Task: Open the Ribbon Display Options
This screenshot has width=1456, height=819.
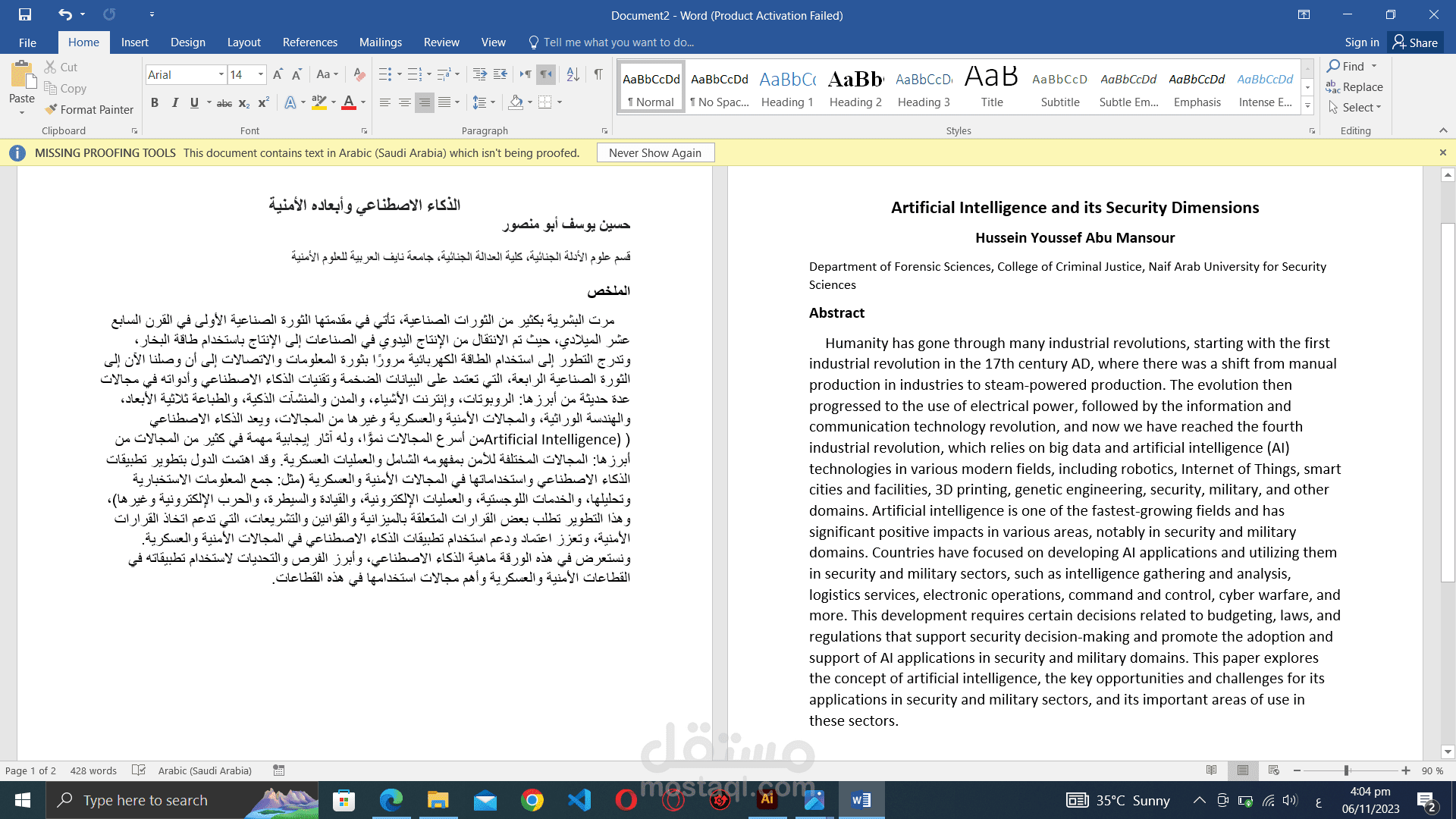Action: [x=1304, y=14]
